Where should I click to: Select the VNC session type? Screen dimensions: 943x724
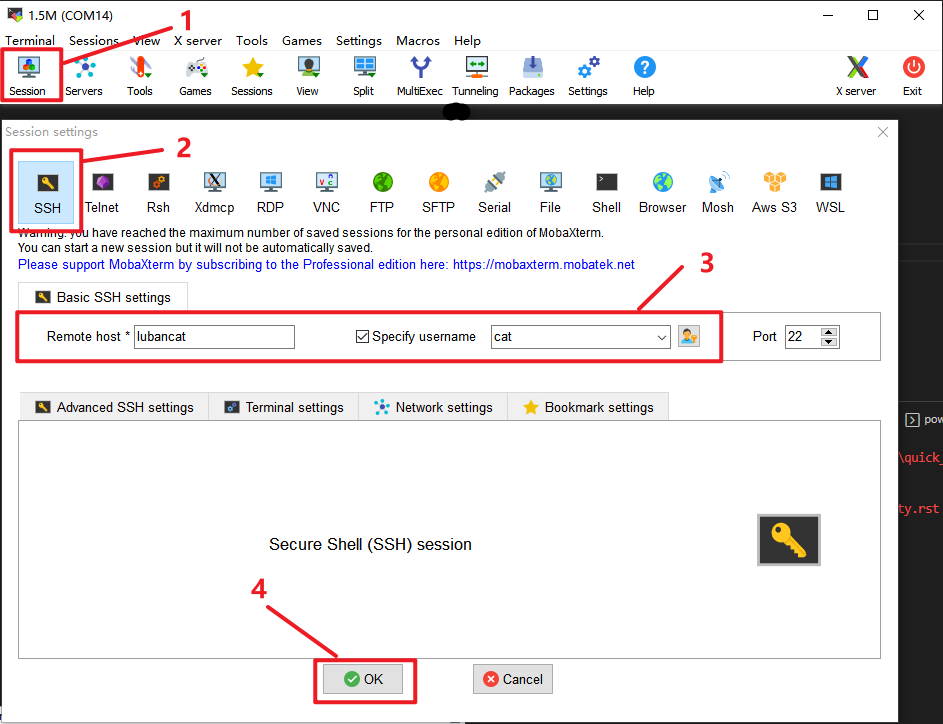coord(326,191)
